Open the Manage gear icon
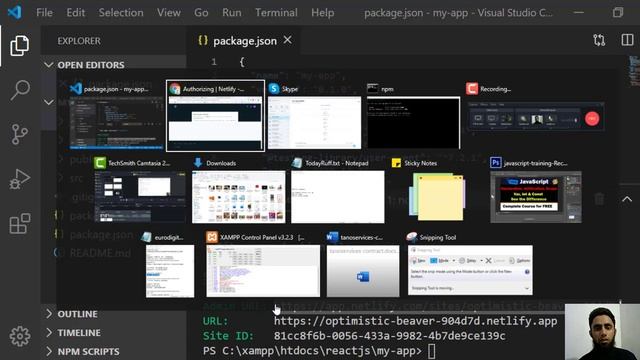The height and width of the screenshot is (360, 640). [20, 336]
